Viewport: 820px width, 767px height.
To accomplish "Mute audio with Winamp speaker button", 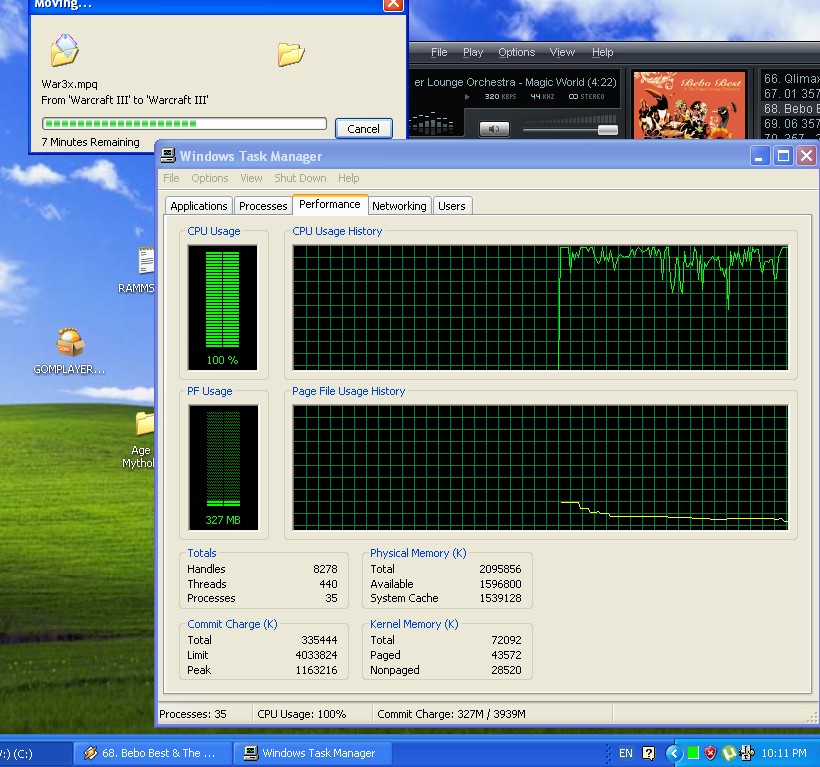I will pos(494,129).
